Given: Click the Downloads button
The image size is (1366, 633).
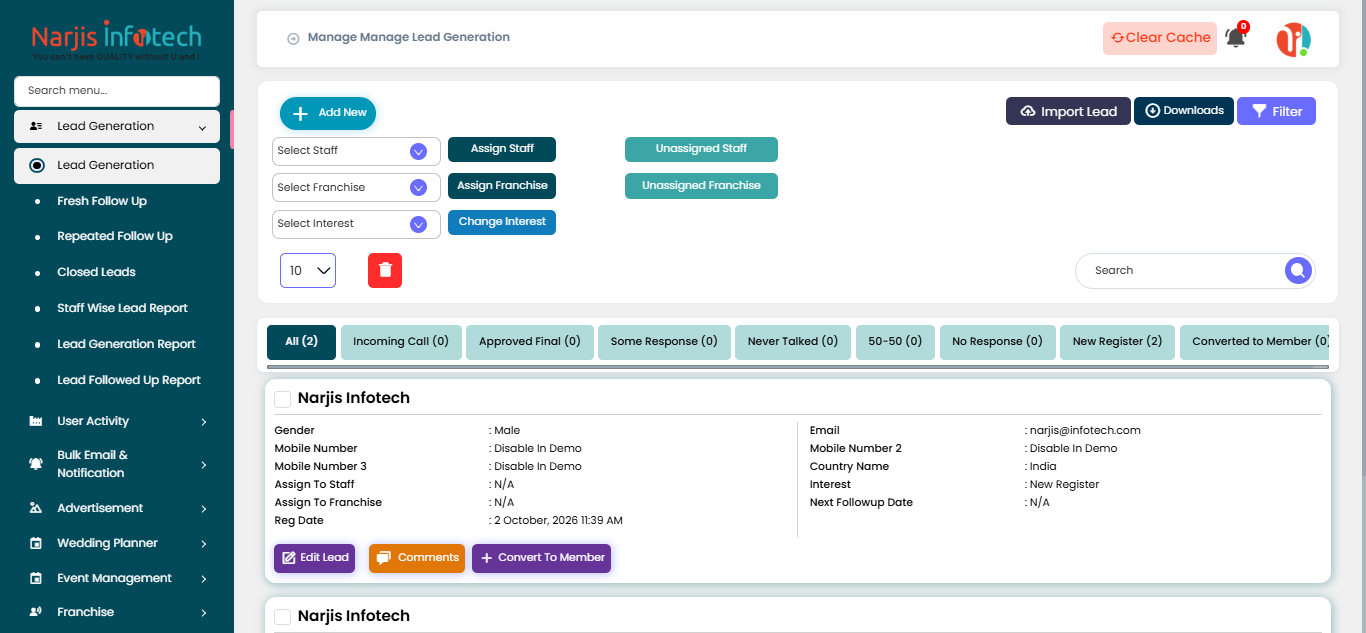Looking at the screenshot, I should click(x=1184, y=111).
